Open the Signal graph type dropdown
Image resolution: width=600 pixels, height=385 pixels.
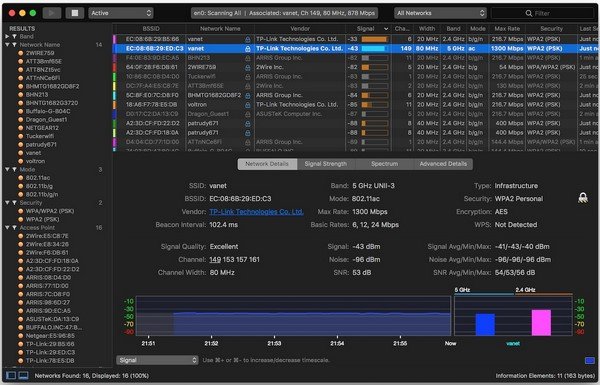[x=157, y=360]
